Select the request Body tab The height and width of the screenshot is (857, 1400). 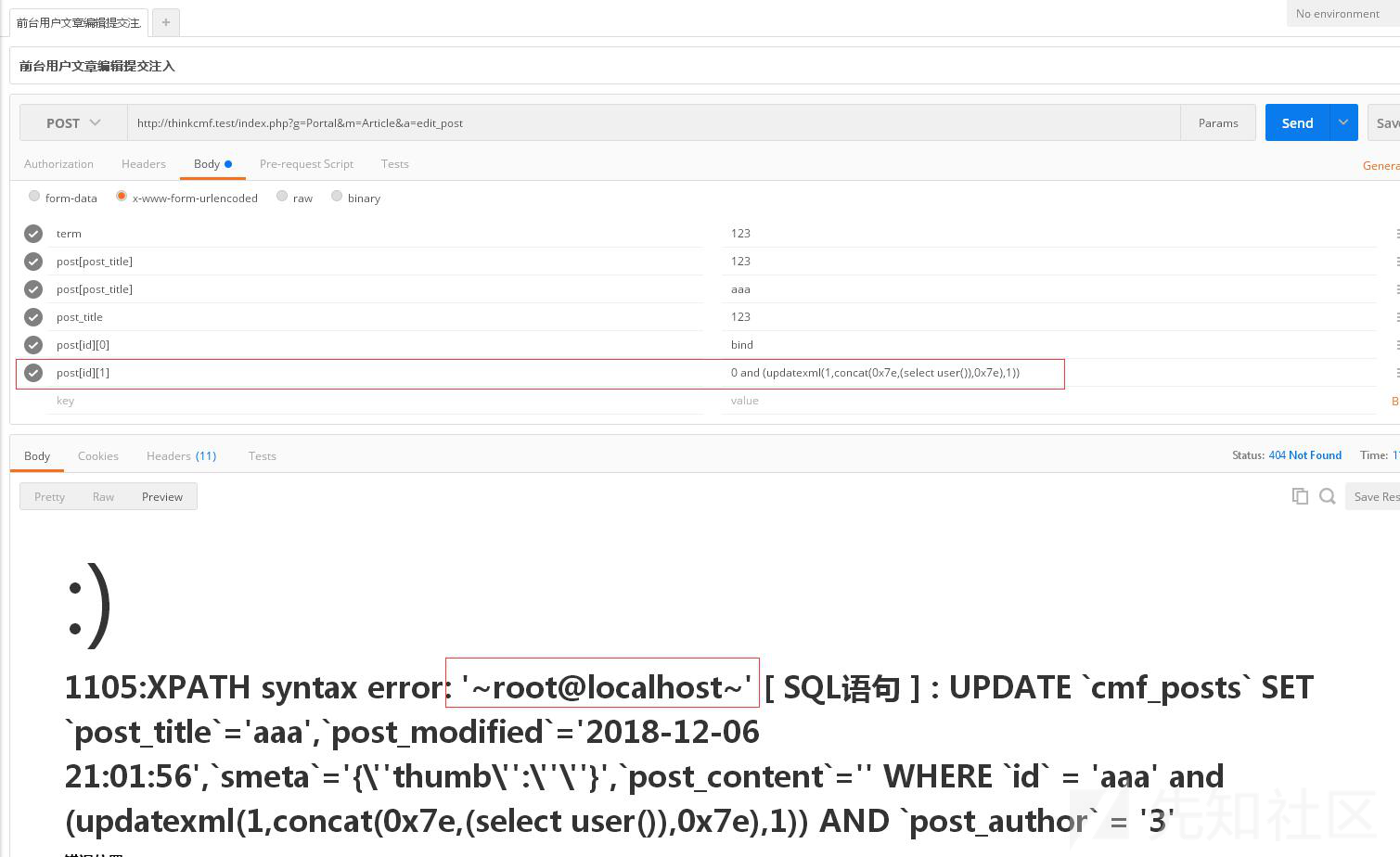(212, 164)
